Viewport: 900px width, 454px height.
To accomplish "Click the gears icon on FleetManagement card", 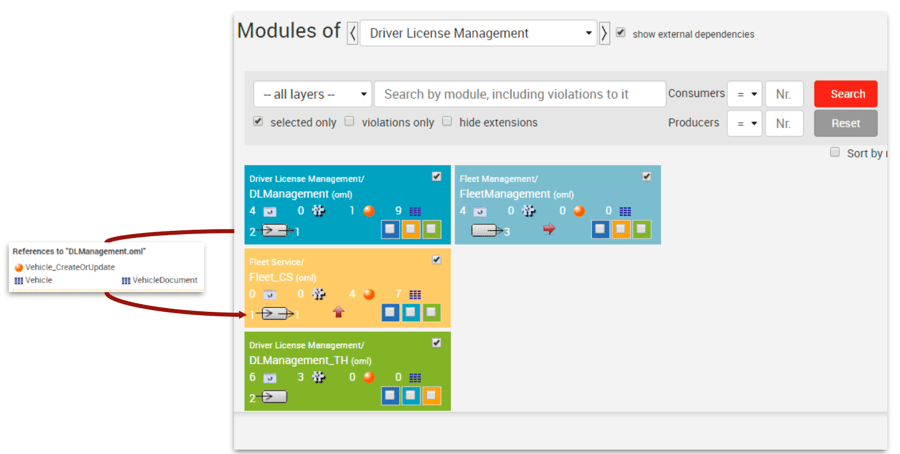I will 529,211.
